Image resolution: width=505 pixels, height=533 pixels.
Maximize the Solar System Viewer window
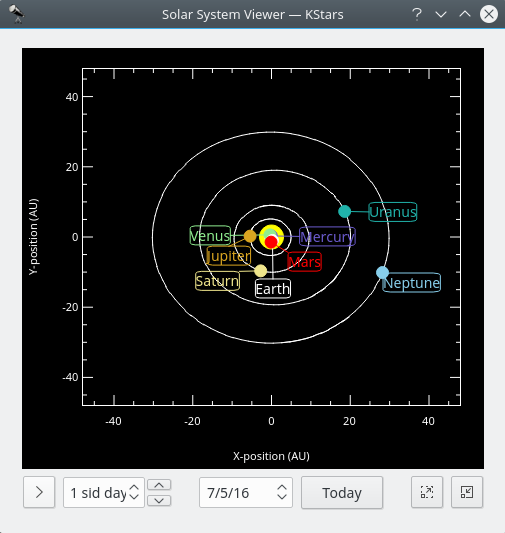tap(465, 14)
